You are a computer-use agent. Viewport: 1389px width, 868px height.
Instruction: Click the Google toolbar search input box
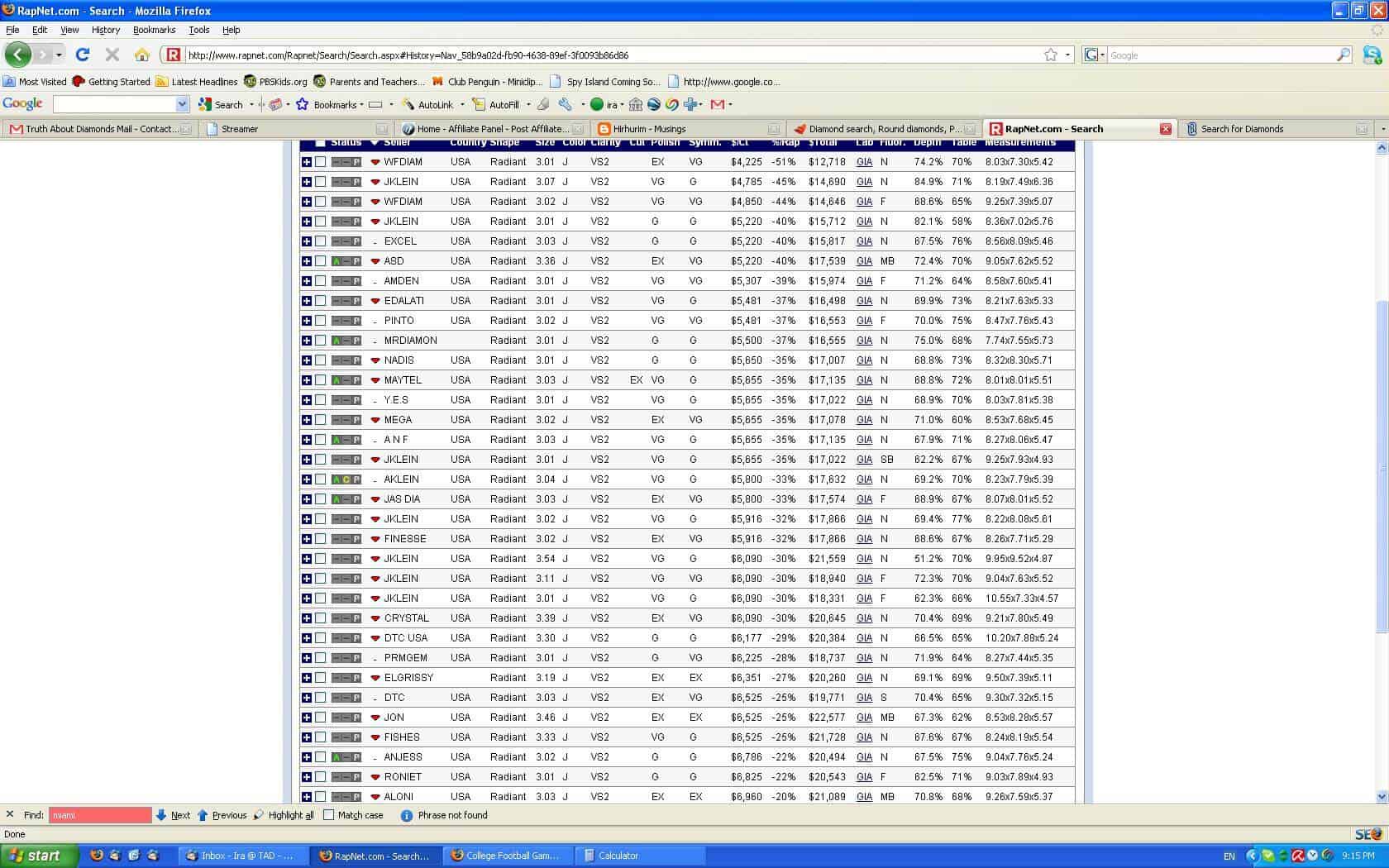[x=115, y=104]
